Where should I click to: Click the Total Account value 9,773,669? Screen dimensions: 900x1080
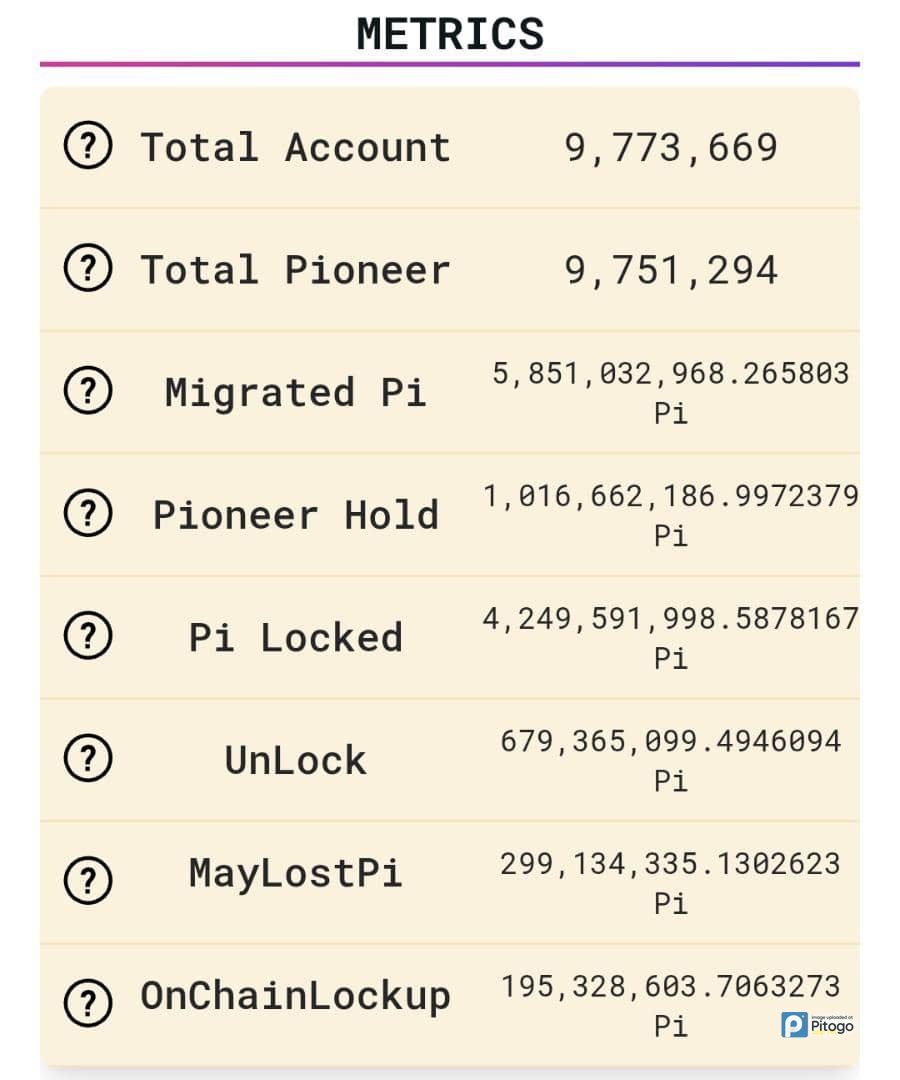[x=670, y=148]
